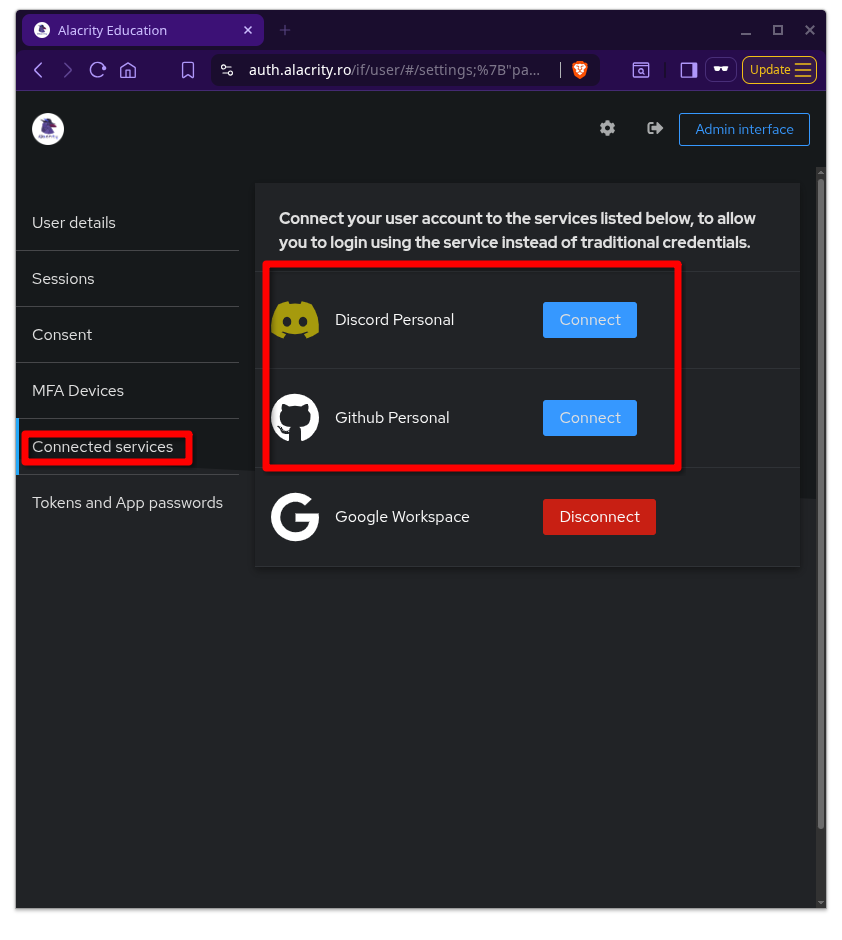Click the Google Workspace label
This screenshot has height=940, width=842.
point(402,517)
